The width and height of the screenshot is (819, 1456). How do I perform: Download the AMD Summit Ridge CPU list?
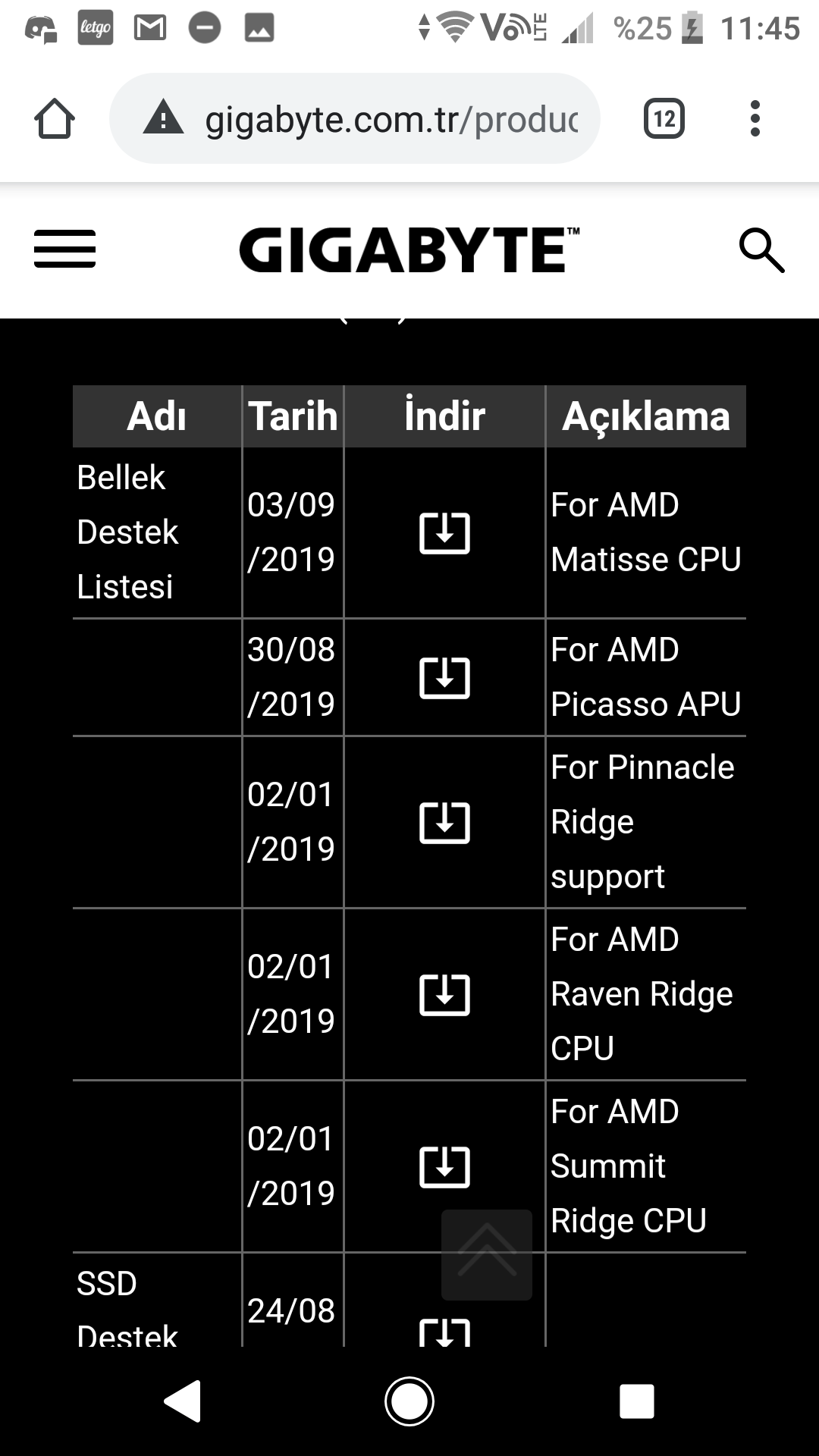pyautogui.click(x=444, y=1166)
